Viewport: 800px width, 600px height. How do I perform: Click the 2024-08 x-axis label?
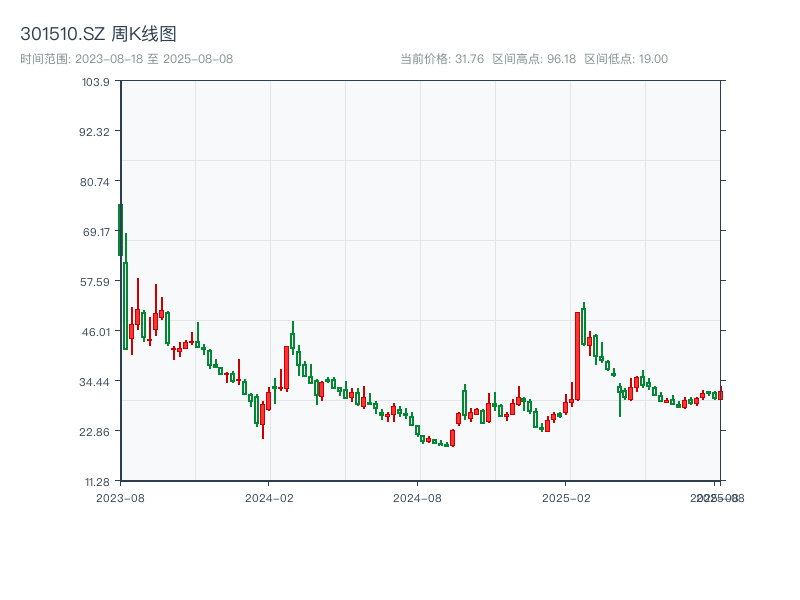417,496
